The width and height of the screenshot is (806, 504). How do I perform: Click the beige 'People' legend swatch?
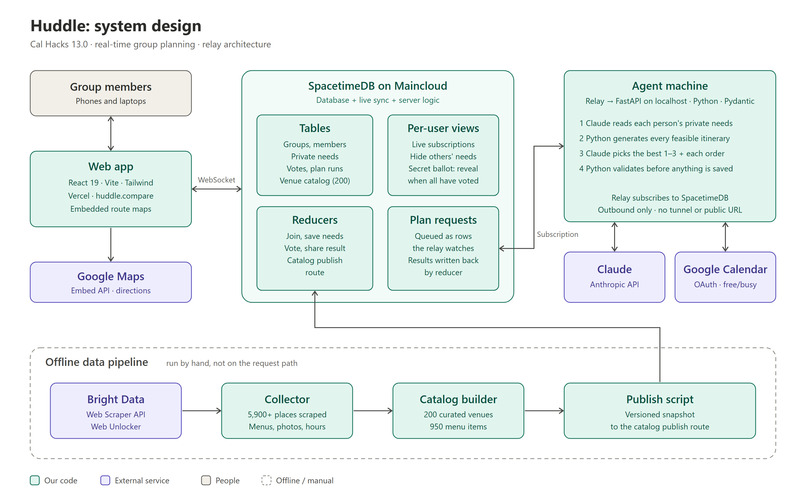[x=206, y=480]
